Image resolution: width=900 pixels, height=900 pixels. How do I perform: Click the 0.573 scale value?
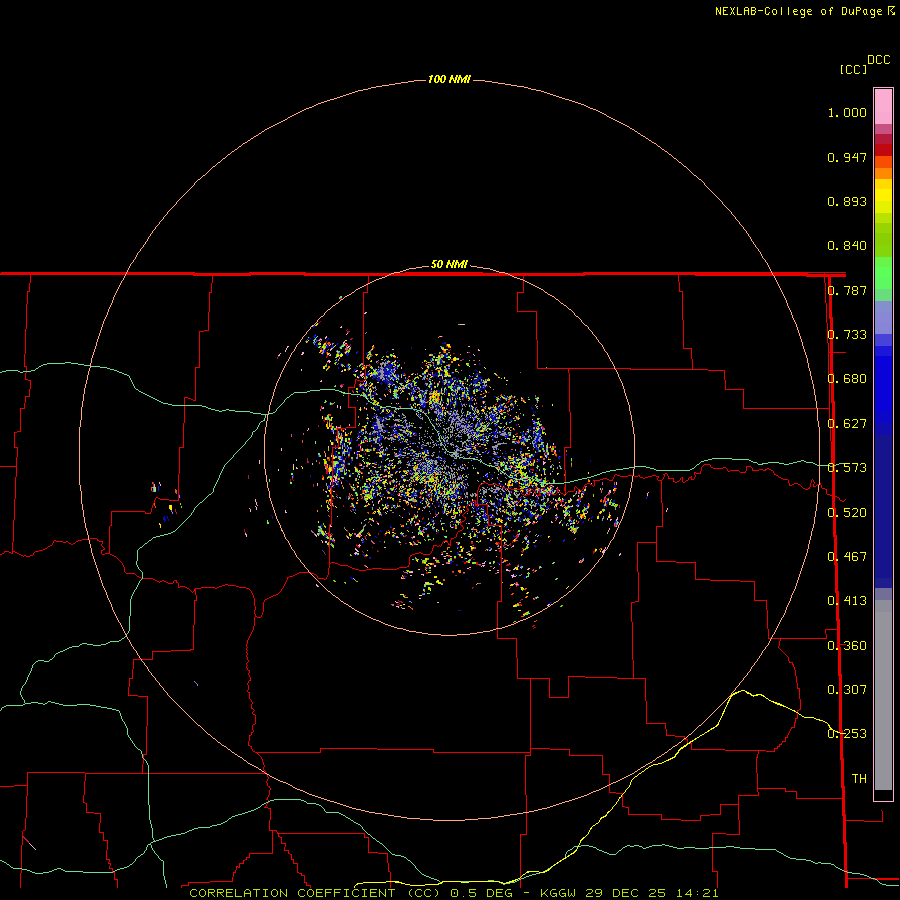point(847,468)
